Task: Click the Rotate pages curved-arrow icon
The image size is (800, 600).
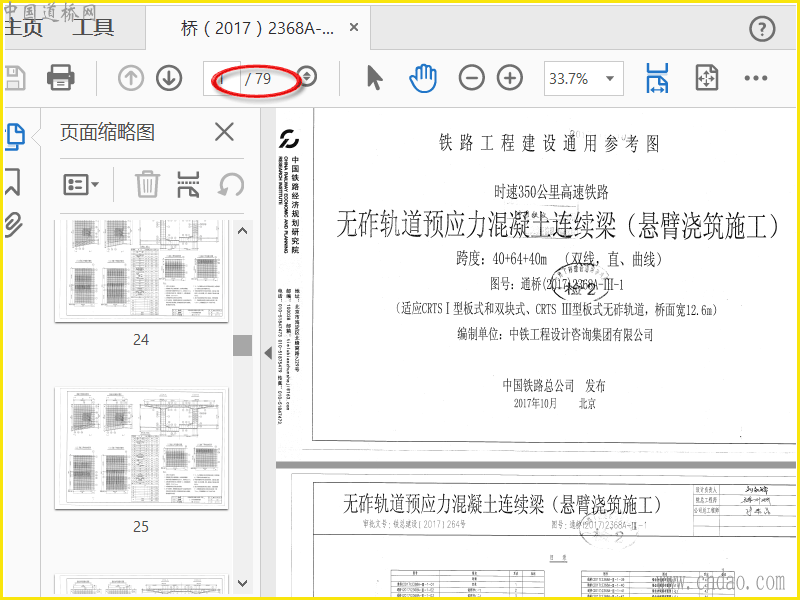Action: [231, 184]
